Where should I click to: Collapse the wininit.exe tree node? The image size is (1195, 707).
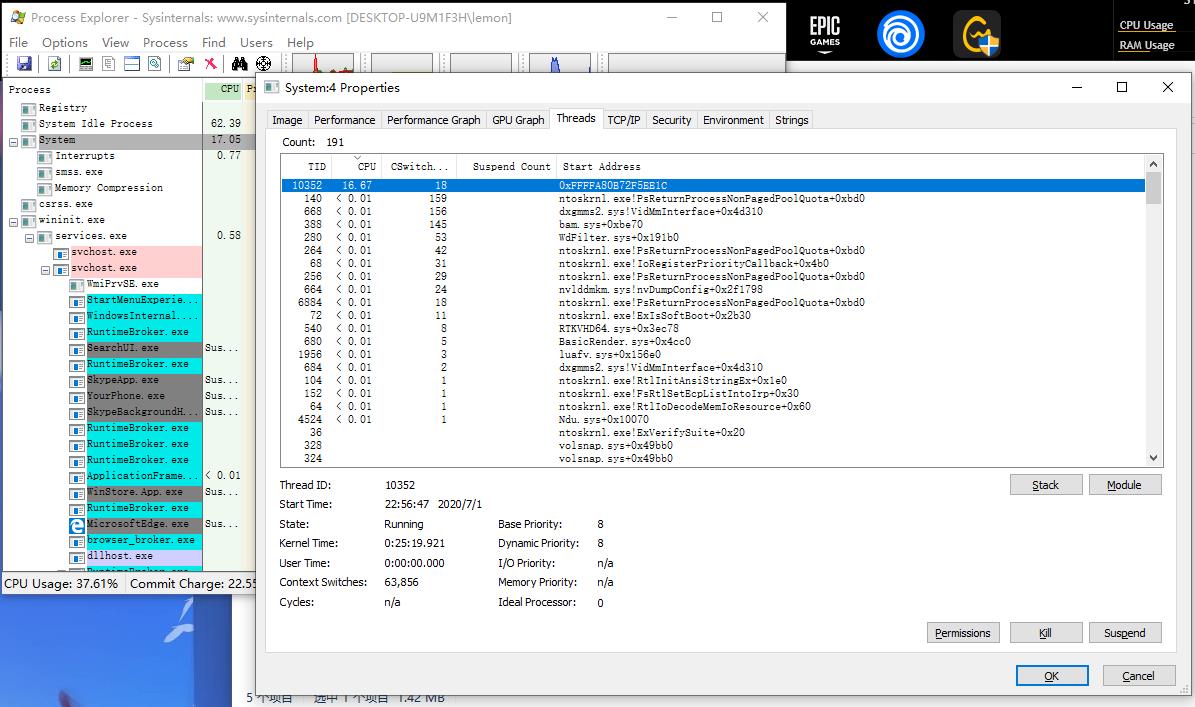click(13, 222)
